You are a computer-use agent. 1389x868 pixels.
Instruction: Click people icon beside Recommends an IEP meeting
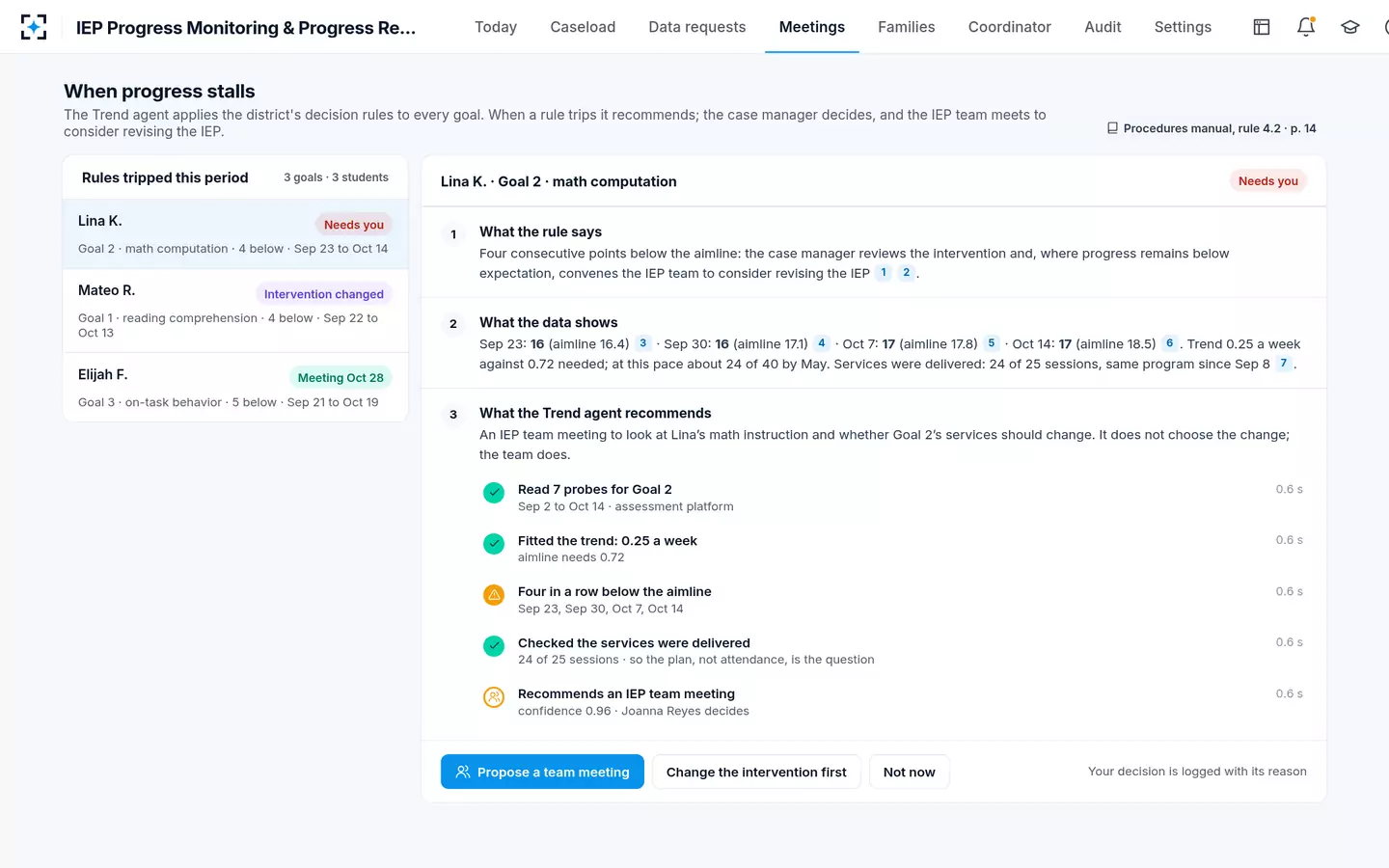494,697
